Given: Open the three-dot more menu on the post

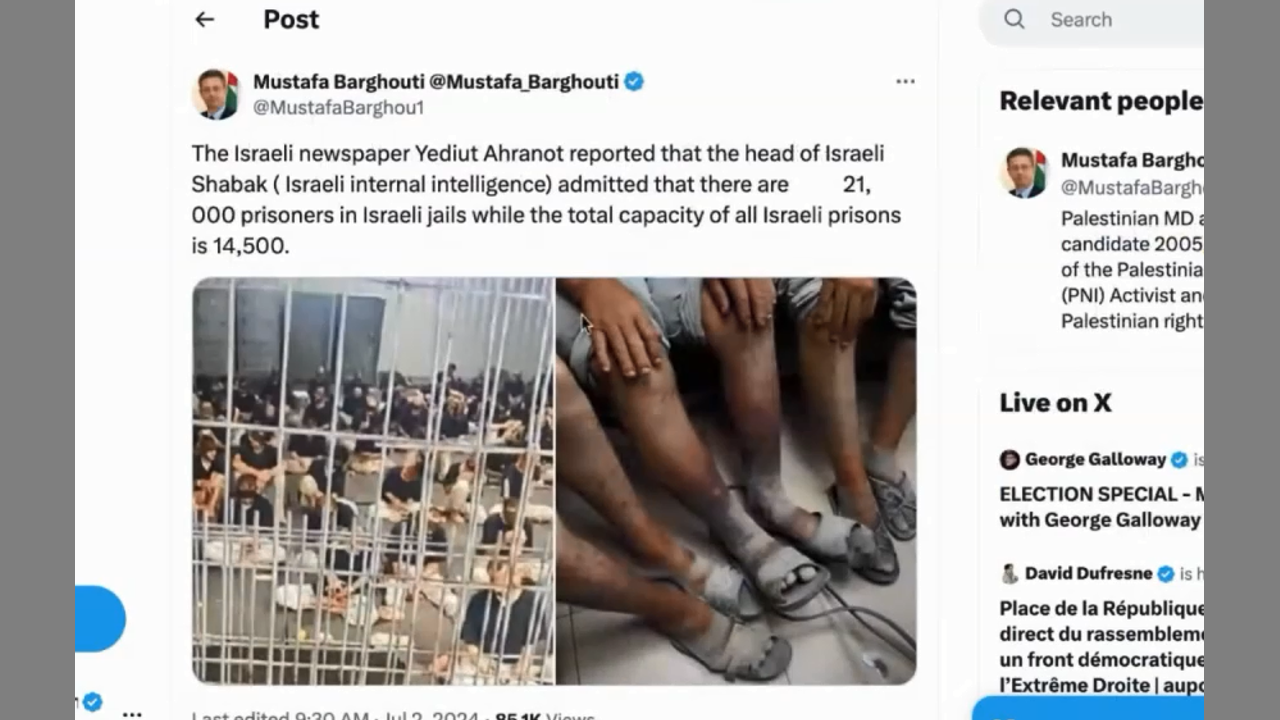Looking at the screenshot, I should pyautogui.click(x=905, y=82).
